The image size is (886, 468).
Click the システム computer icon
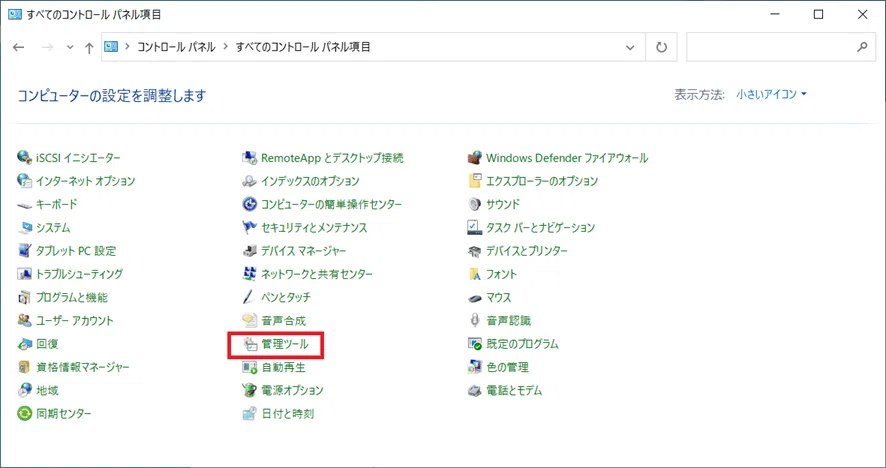tap(24, 228)
